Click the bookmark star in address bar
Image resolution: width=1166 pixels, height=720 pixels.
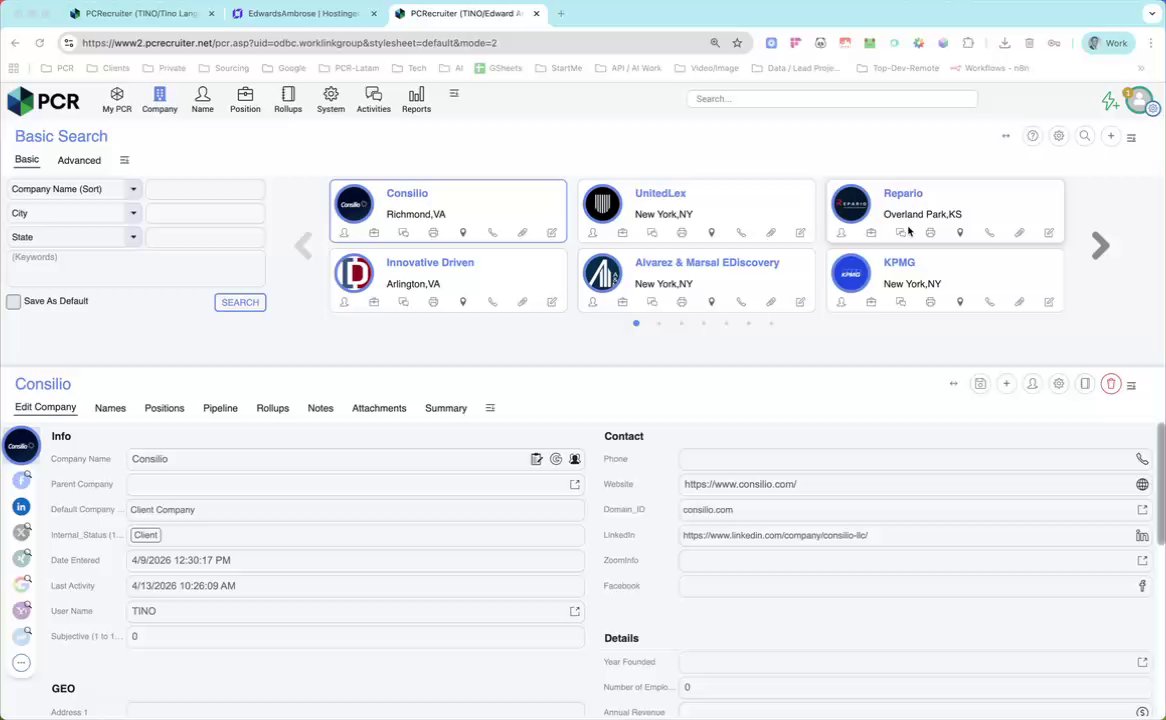[737, 43]
